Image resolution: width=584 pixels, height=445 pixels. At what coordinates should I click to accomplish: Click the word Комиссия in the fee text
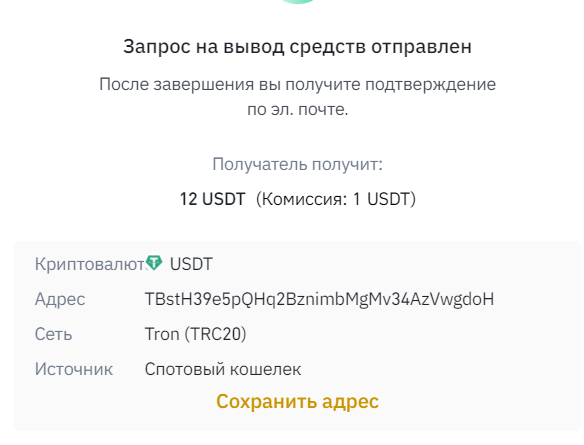tap(304, 199)
